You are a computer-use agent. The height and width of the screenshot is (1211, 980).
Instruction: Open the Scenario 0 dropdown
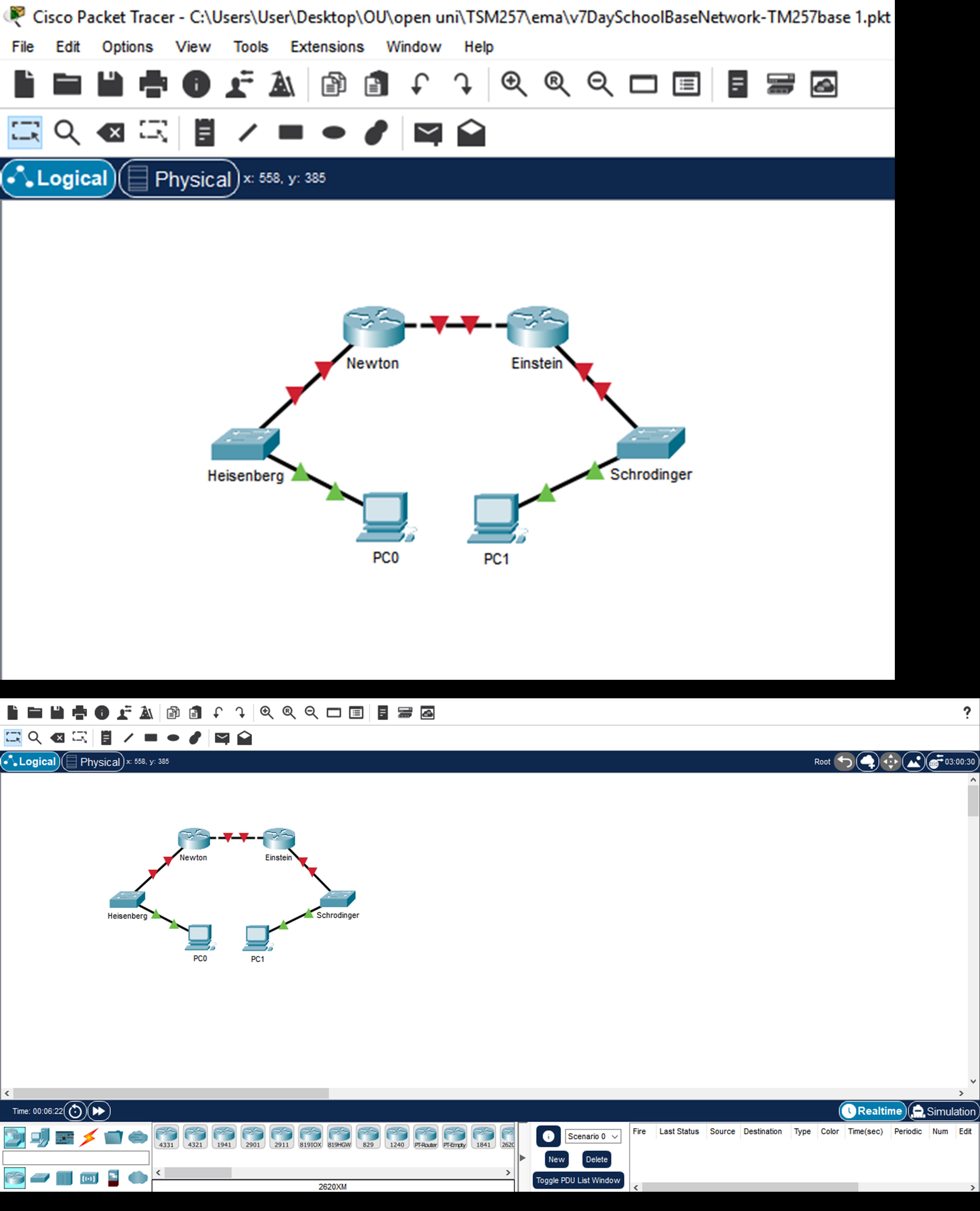pyautogui.click(x=592, y=1136)
